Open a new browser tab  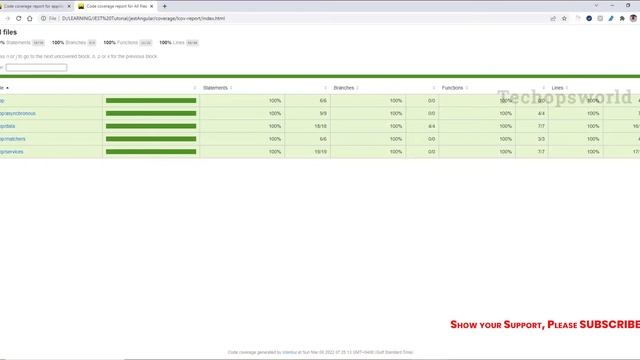point(164,6)
